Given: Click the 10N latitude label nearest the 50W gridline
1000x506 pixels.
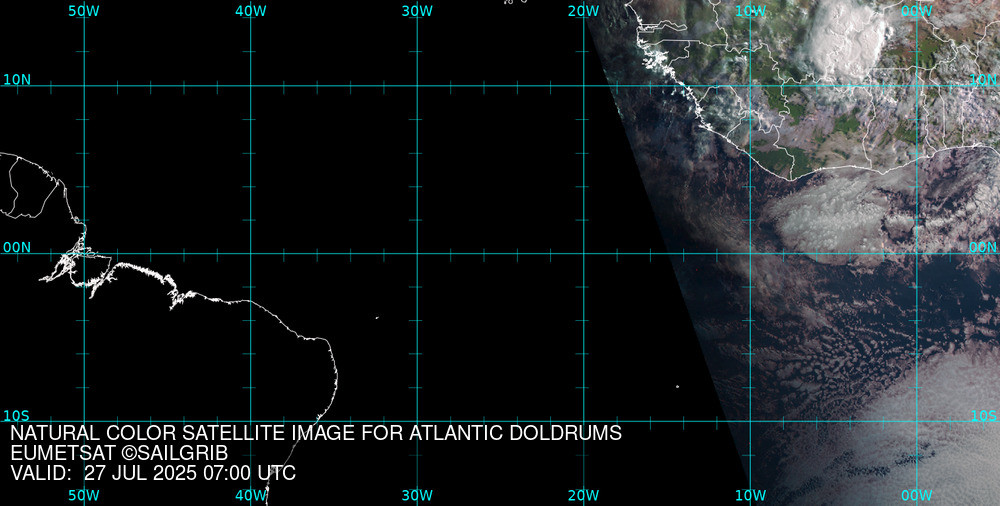Looking at the screenshot, I should (17, 80).
